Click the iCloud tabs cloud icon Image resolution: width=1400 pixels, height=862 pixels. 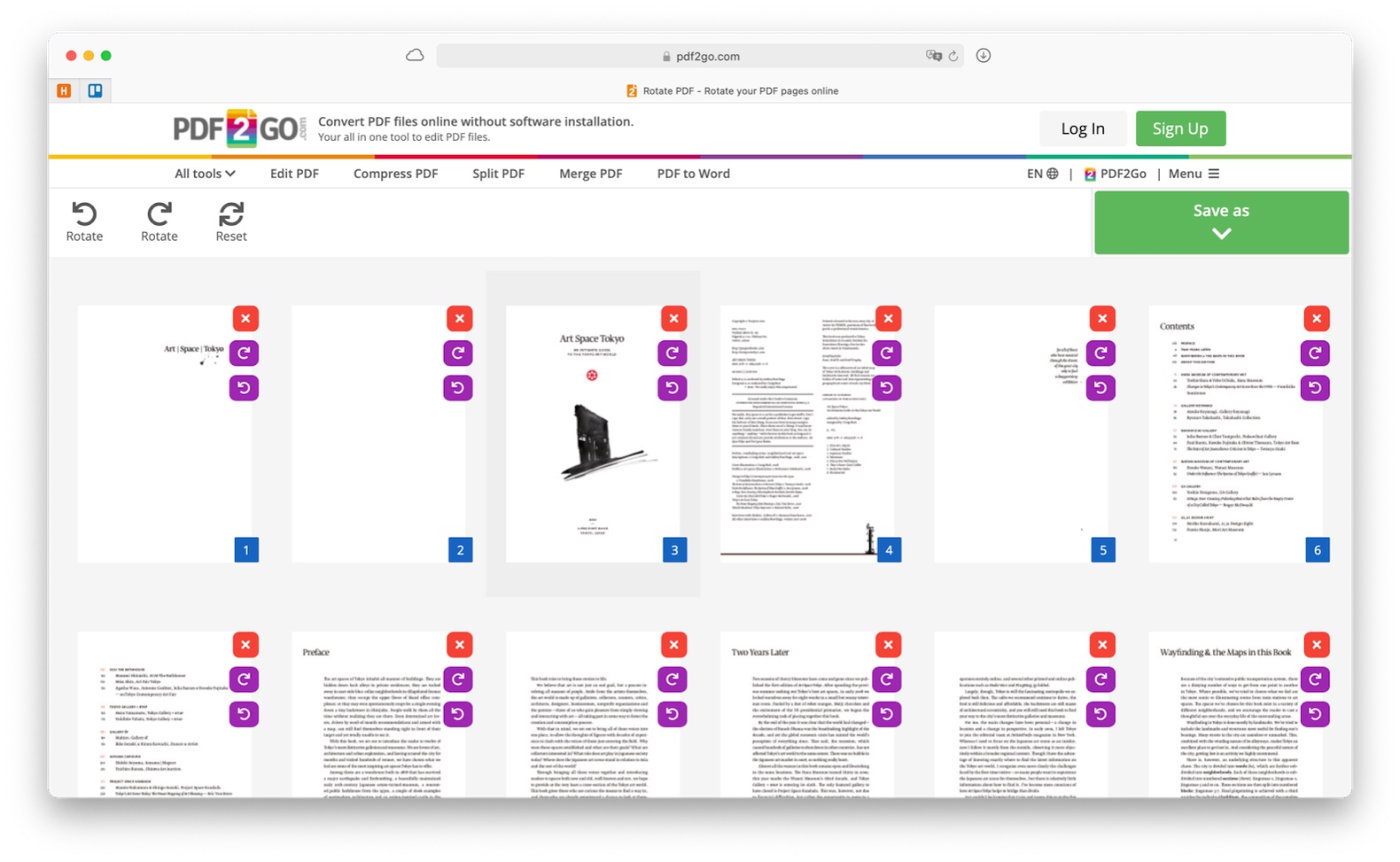415,55
